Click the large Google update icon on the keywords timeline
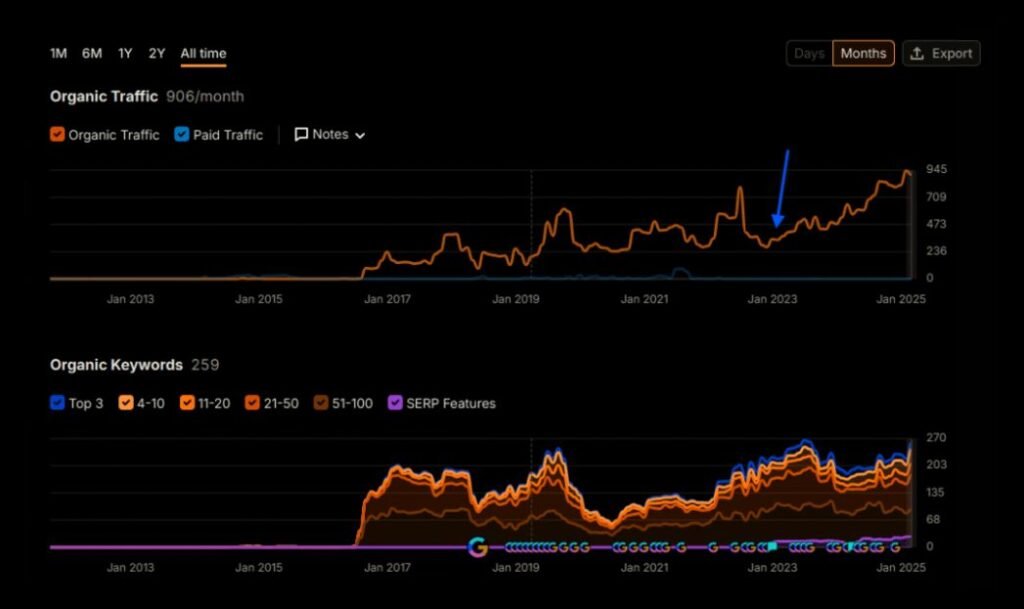This screenshot has height=609, width=1024. click(478, 546)
